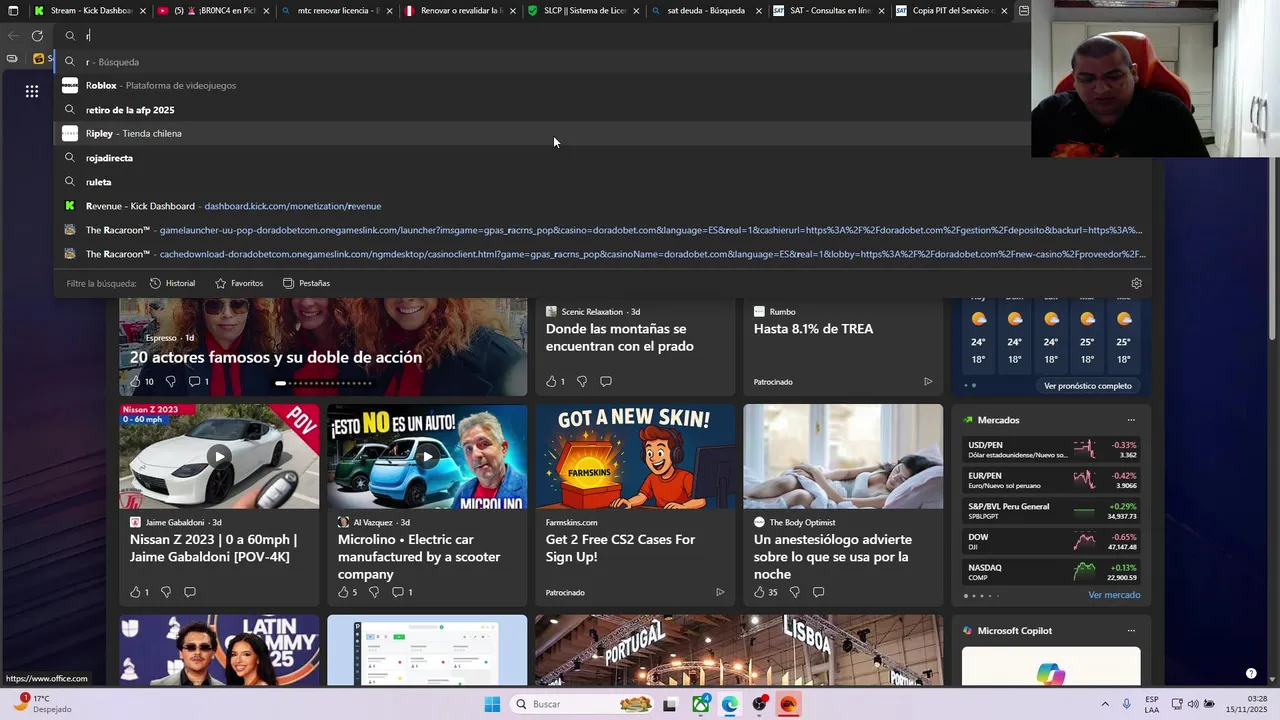Open the Windows Start menu
This screenshot has width=1280, height=720.
click(492, 704)
